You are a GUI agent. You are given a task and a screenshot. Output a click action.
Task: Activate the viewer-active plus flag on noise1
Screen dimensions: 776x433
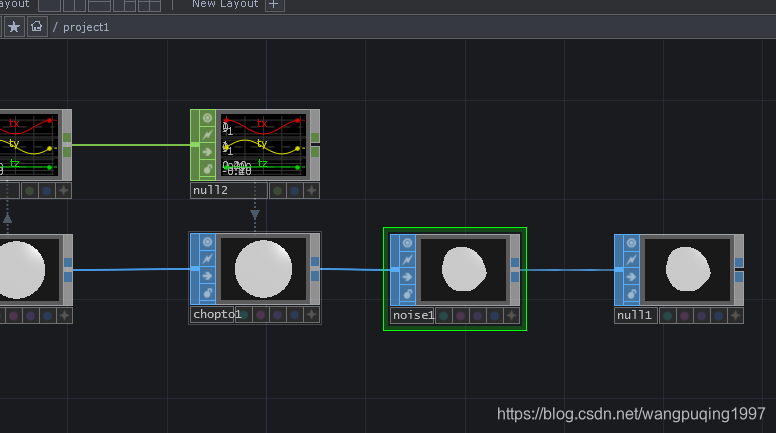[511, 315]
